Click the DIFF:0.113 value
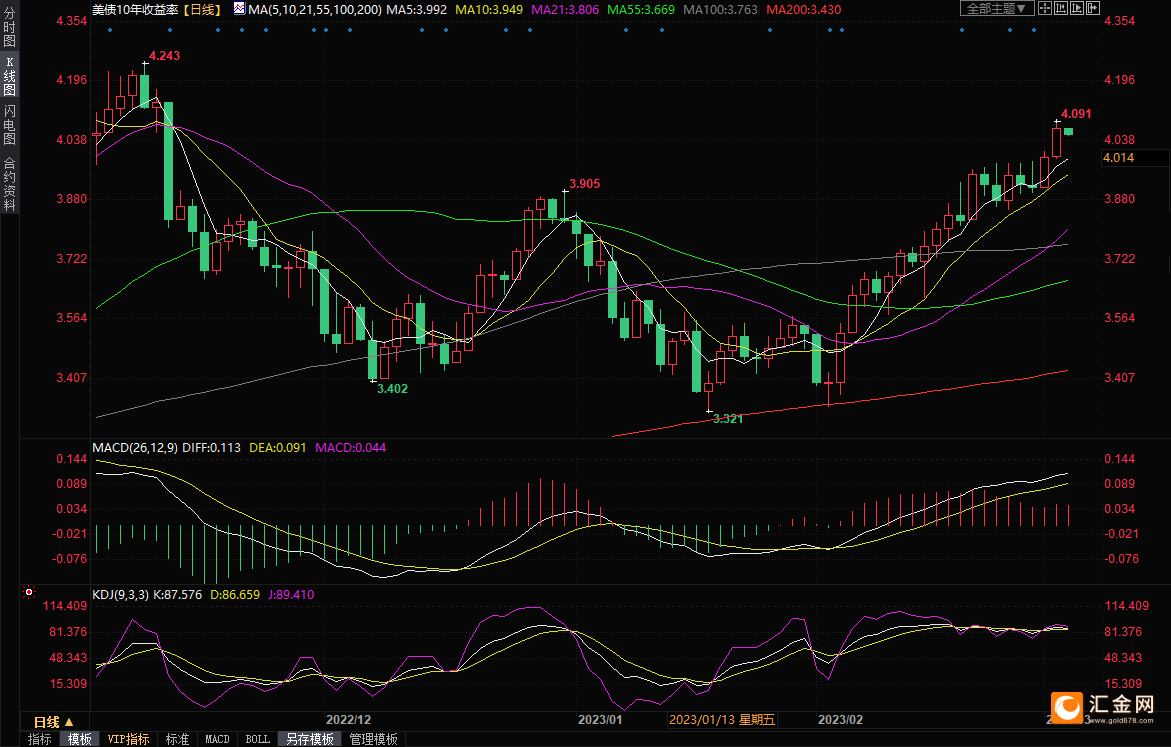The width and height of the screenshot is (1171, 747). click(x=211, y=447)
